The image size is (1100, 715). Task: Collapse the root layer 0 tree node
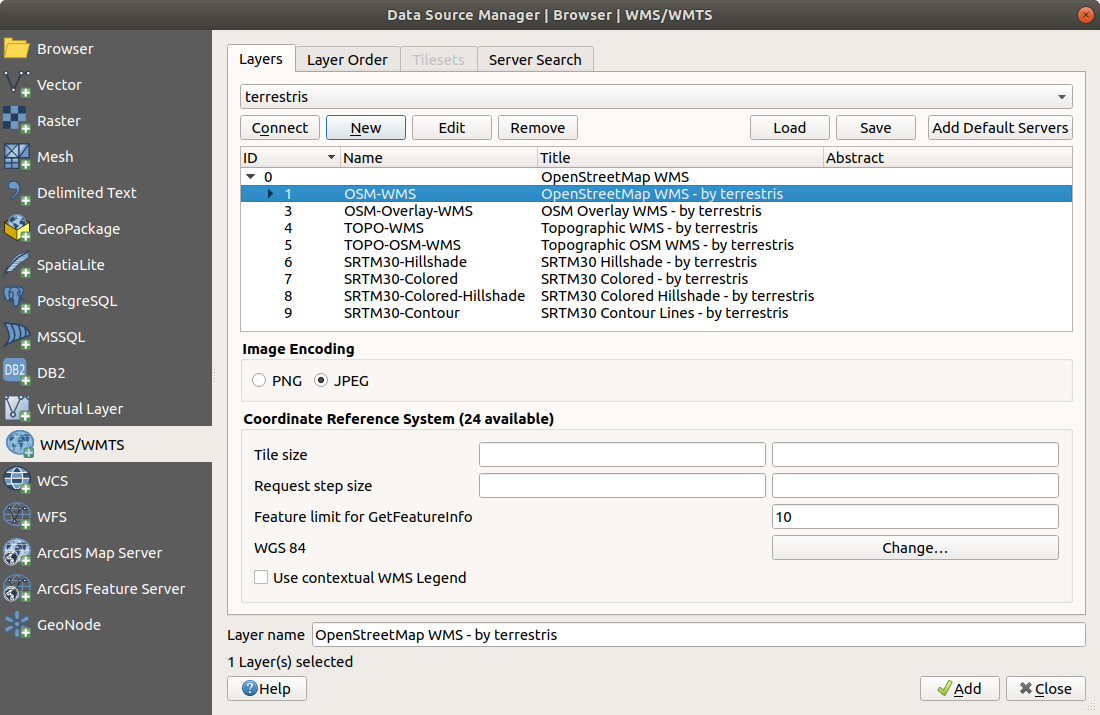click(251, 177)
